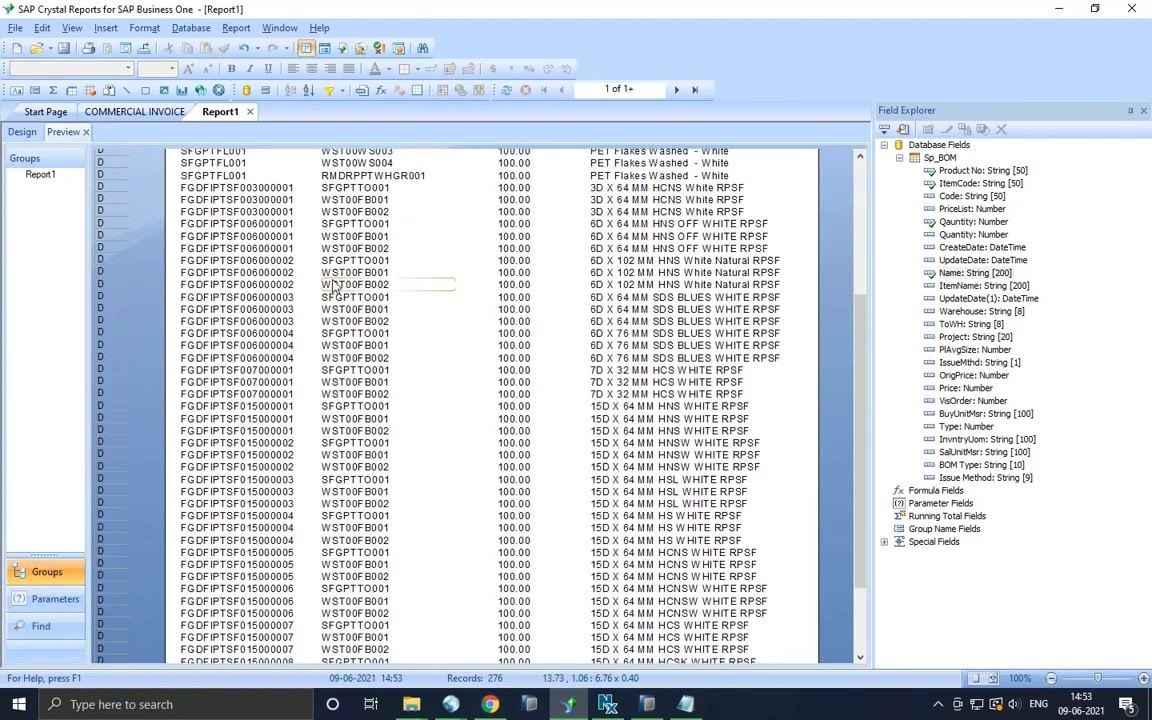The image size is (1152, 720).
Task: Toggle align center
Action: [312, 69]
